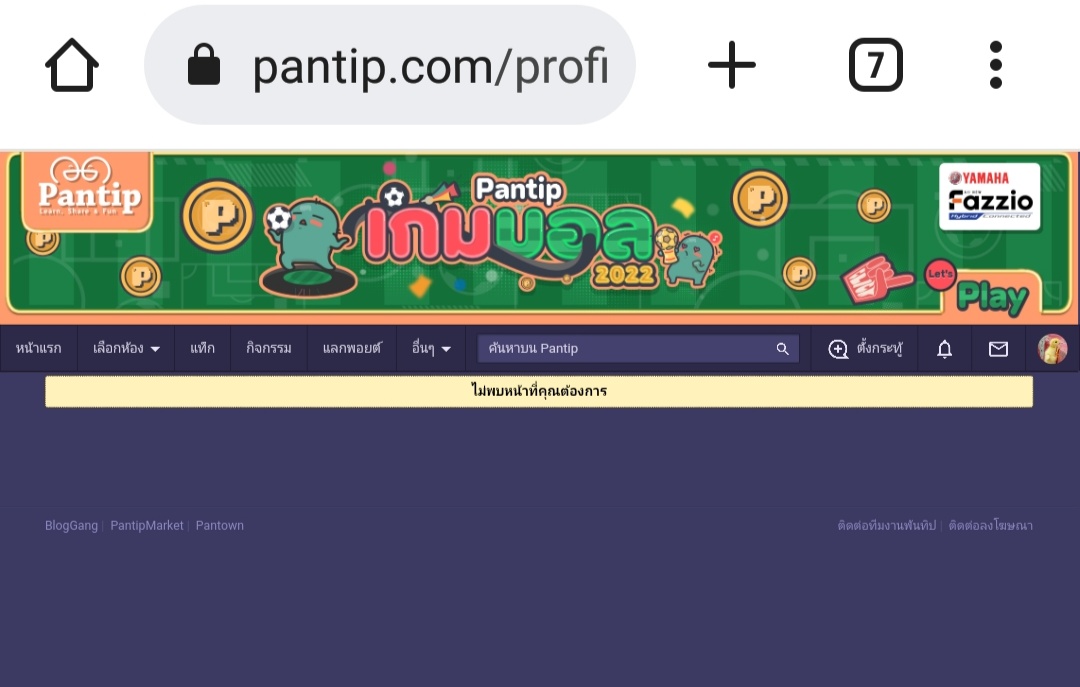The image size is (1080, 687).
Task: Open the BlogGang footer link
Action: (72, 526)
